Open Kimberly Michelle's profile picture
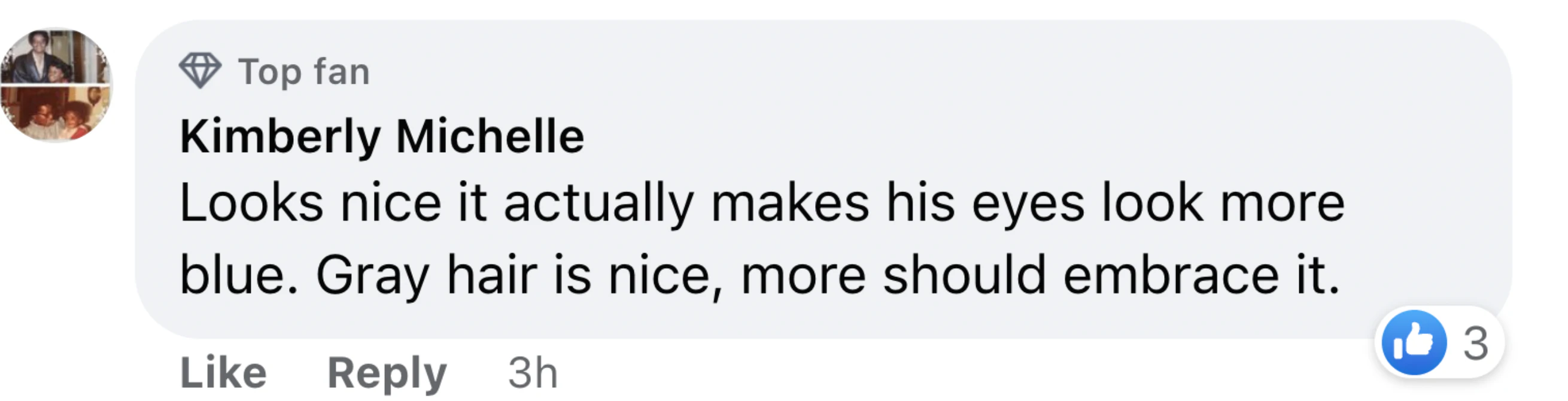The height and width of the screenshot is (401, 1568). click(57, 84)
